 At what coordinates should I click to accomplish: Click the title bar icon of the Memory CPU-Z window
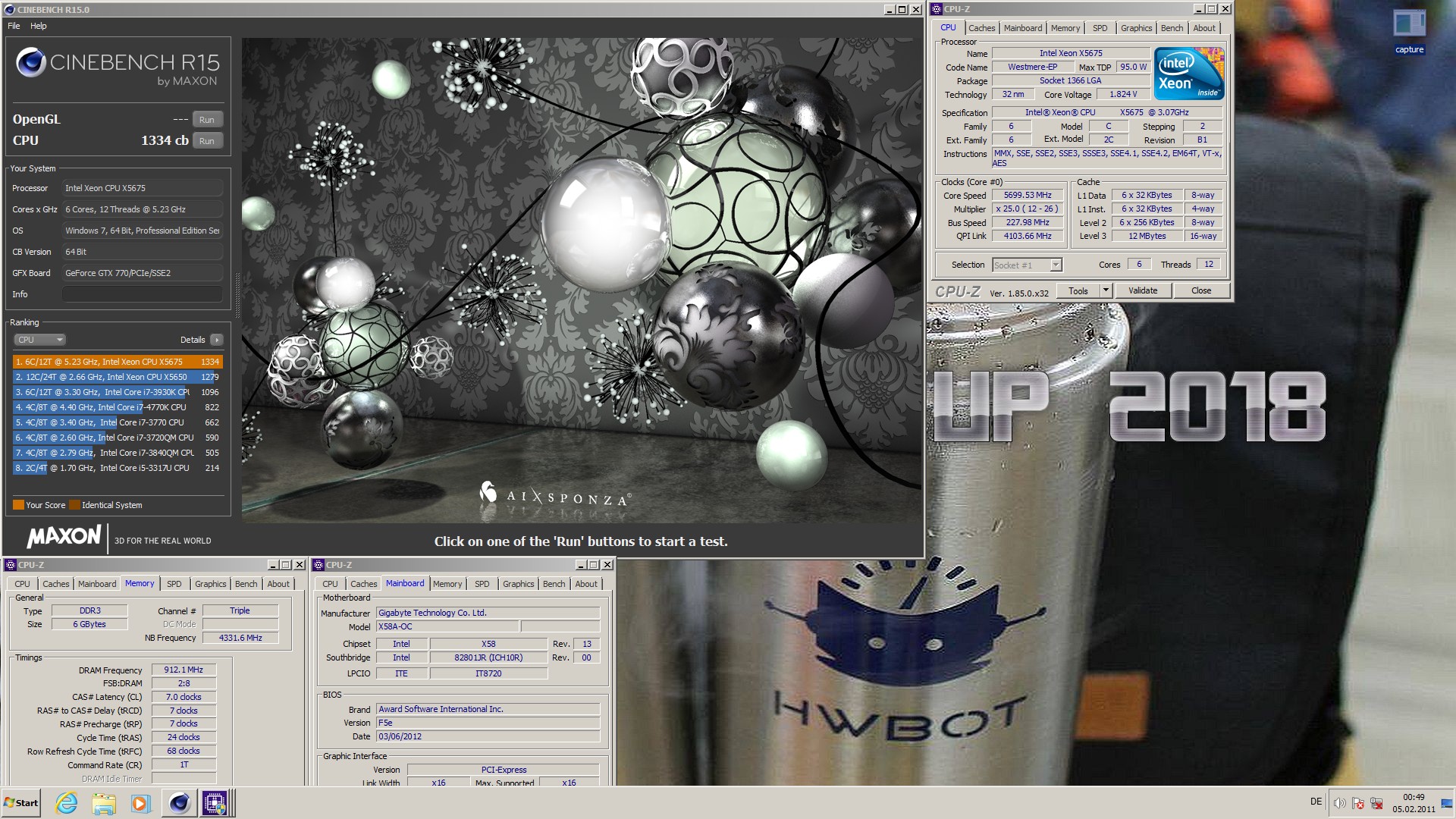[x=11, y=565]
